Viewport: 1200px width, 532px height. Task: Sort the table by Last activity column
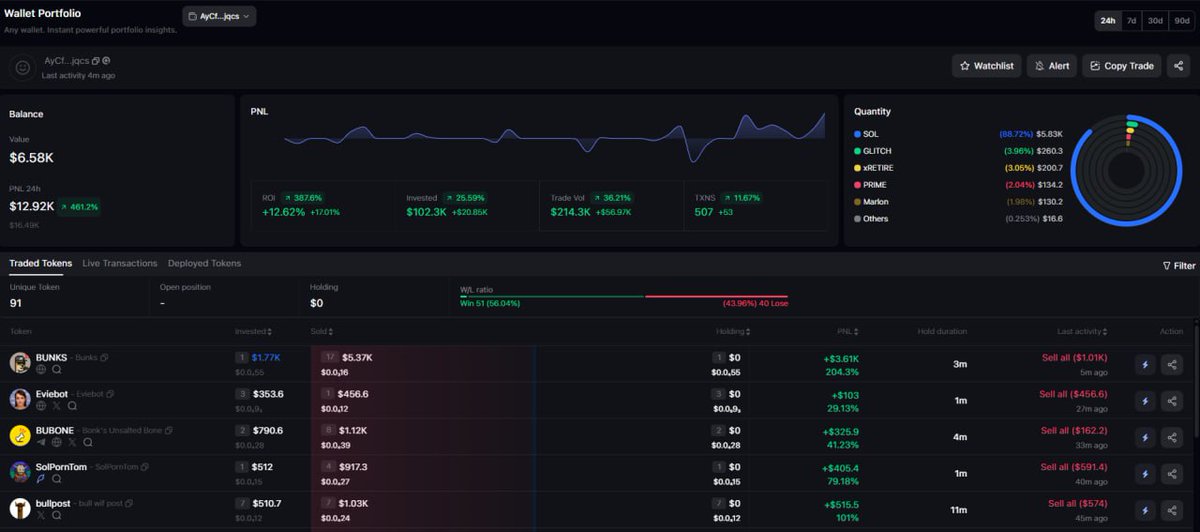click(1083, 331)
